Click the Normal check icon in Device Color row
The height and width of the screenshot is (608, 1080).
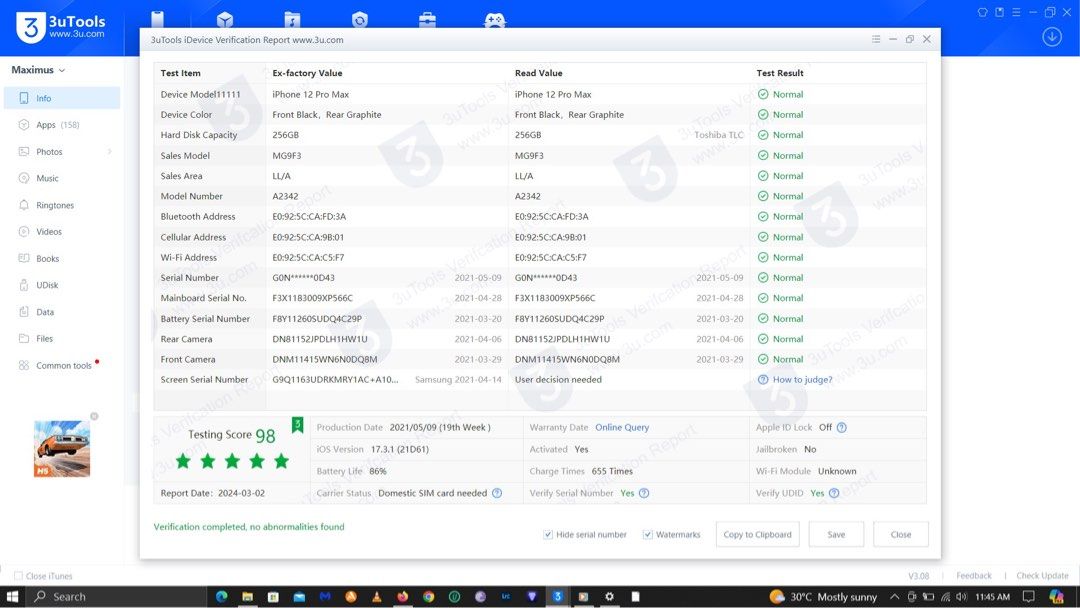[x=763, y=114]
